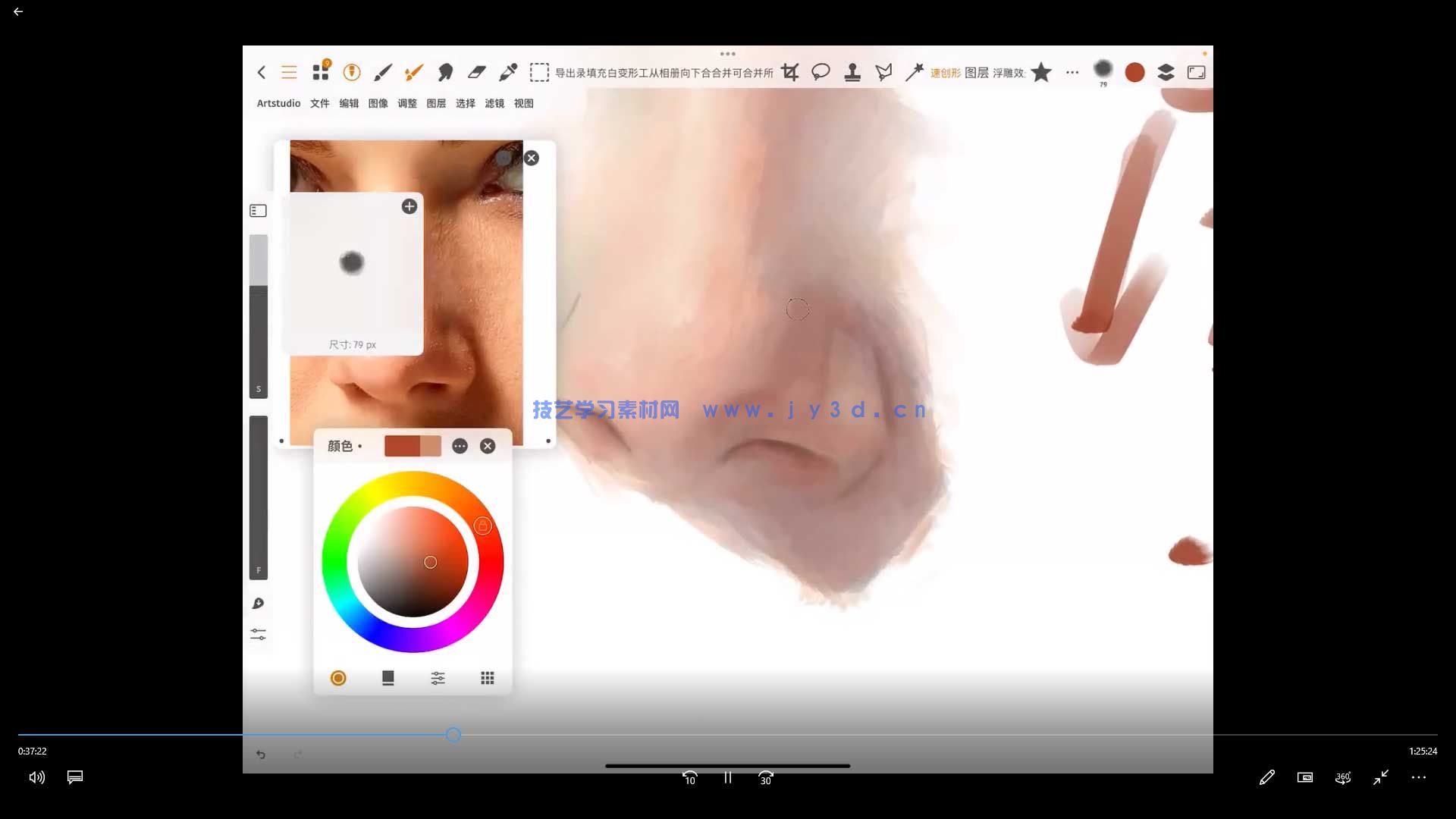Screen dimensions: 1456x819
Task: Activate the rectangular marquee selection tool
Action: click(x=539, y=72)
